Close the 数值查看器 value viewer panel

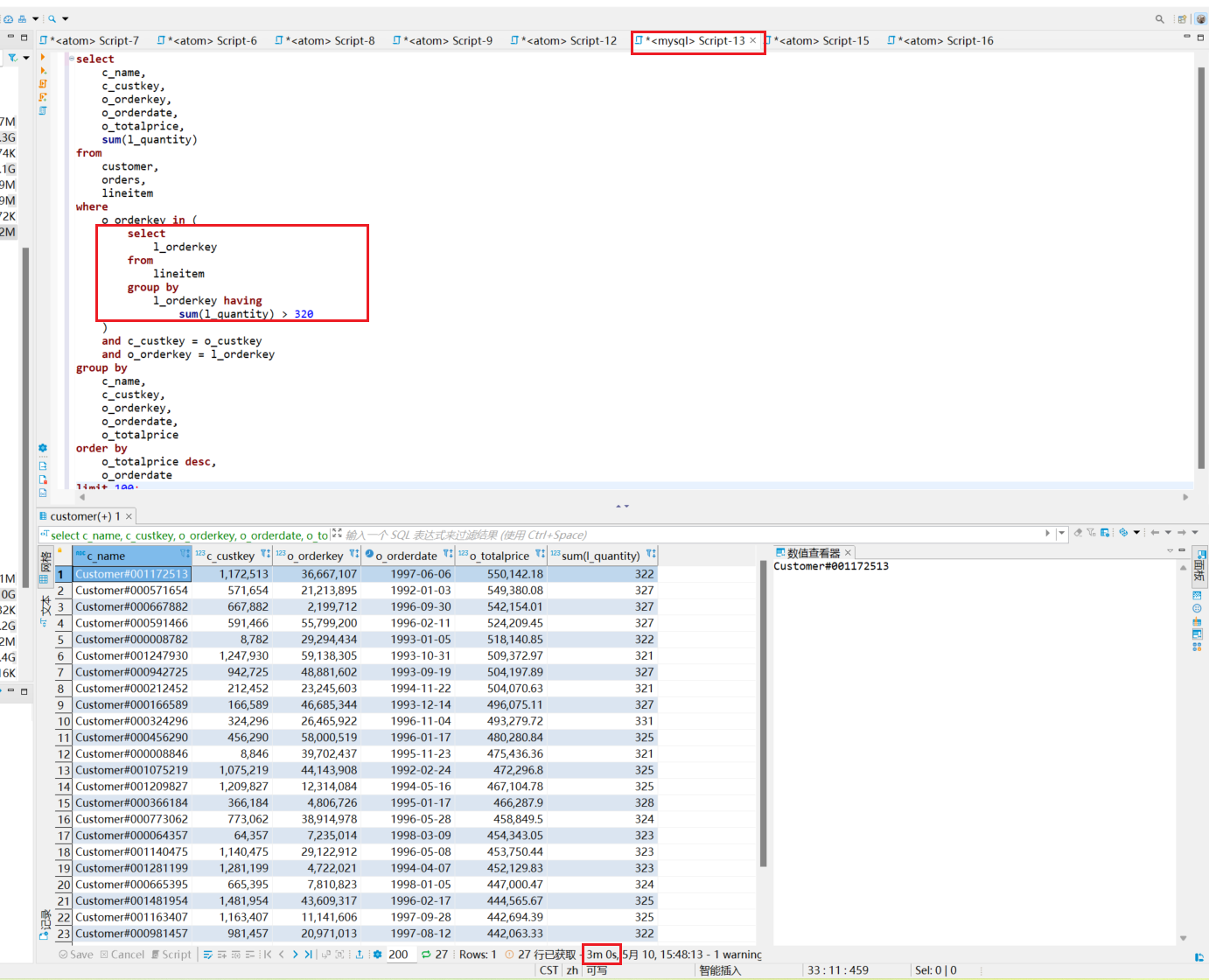pos(848,553)
